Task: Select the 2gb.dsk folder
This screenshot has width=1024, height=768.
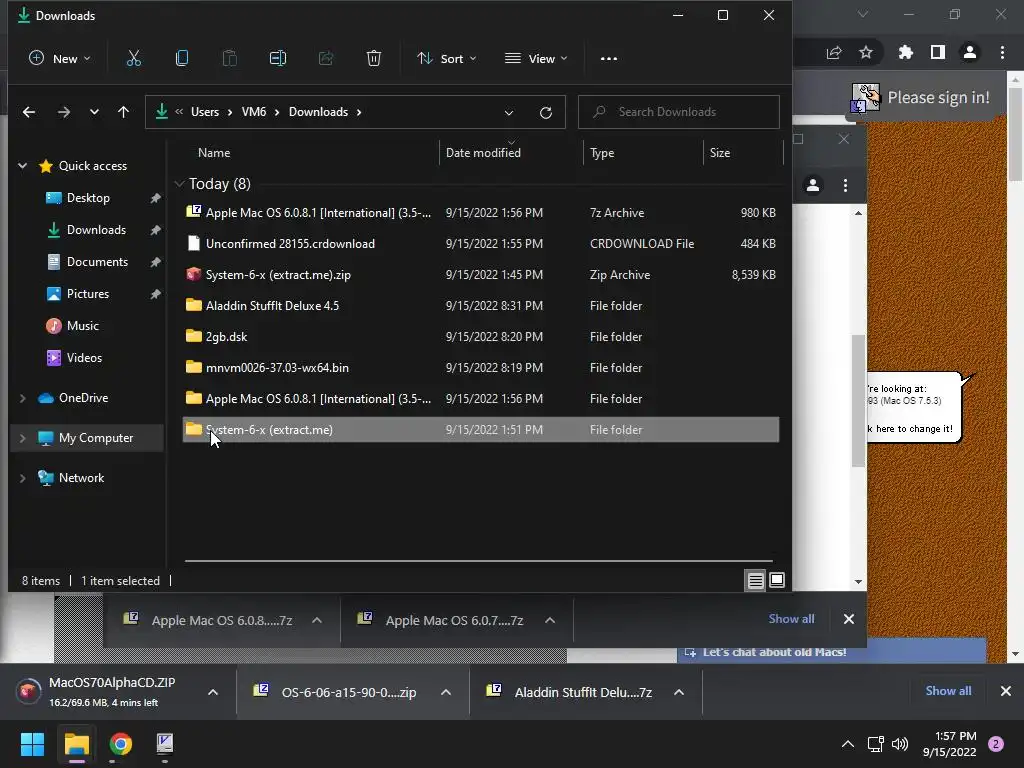Action: 481,337
